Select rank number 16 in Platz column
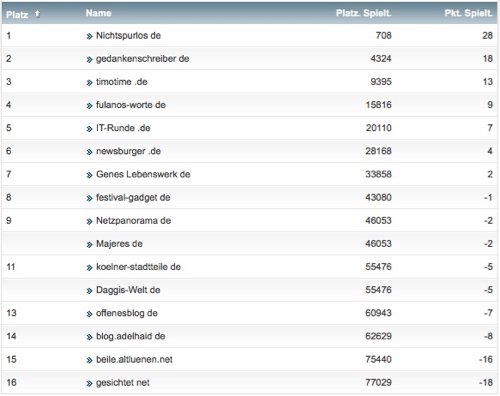Image resolution: width=500 pixels, height=396 pixels. (x=11, y=382)
